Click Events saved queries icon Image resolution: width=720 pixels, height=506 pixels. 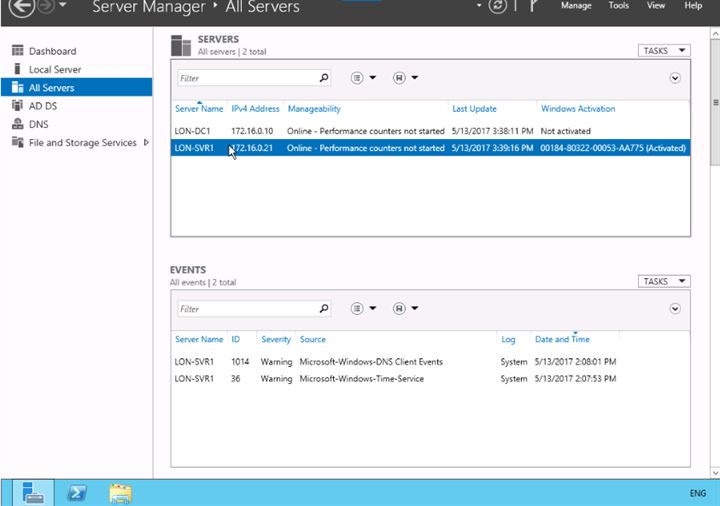(x=399, y=309)
